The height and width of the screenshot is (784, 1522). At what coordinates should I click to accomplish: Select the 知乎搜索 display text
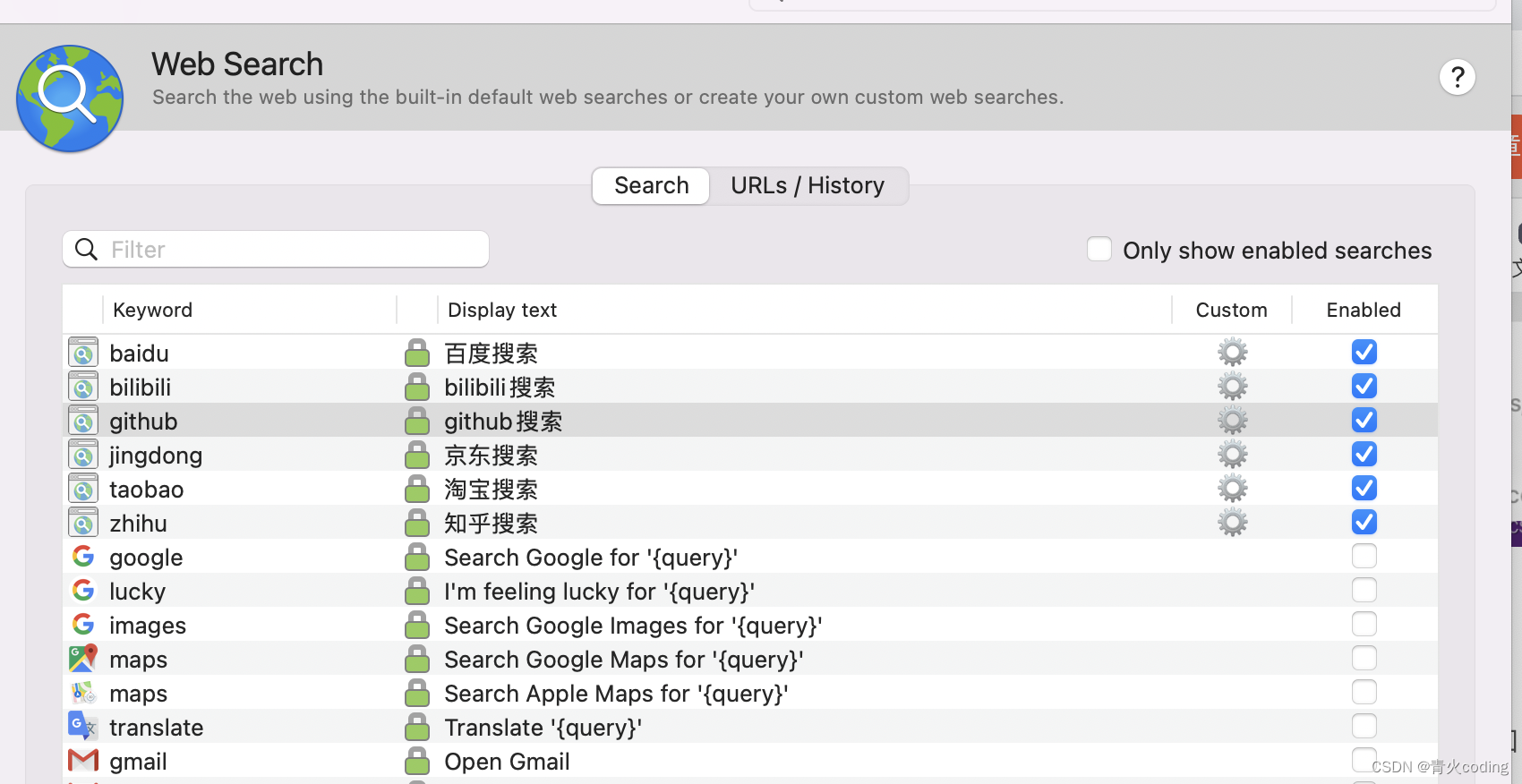(x=491, y=524)
